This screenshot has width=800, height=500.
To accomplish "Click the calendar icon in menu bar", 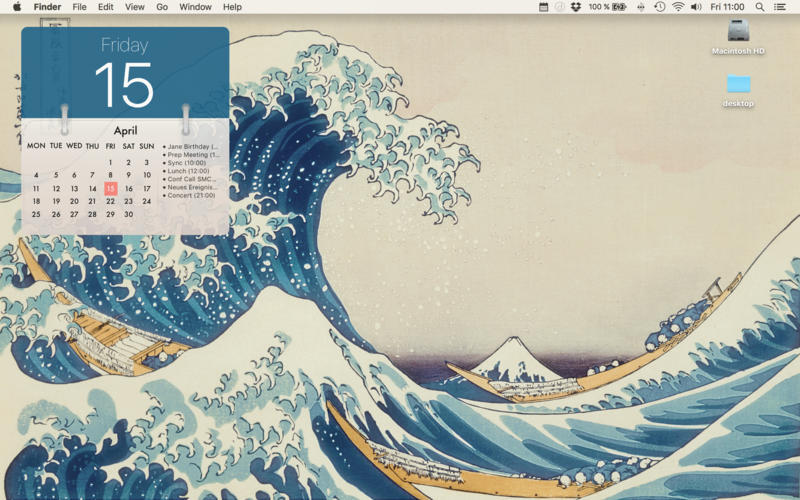I will click(543, 7).
